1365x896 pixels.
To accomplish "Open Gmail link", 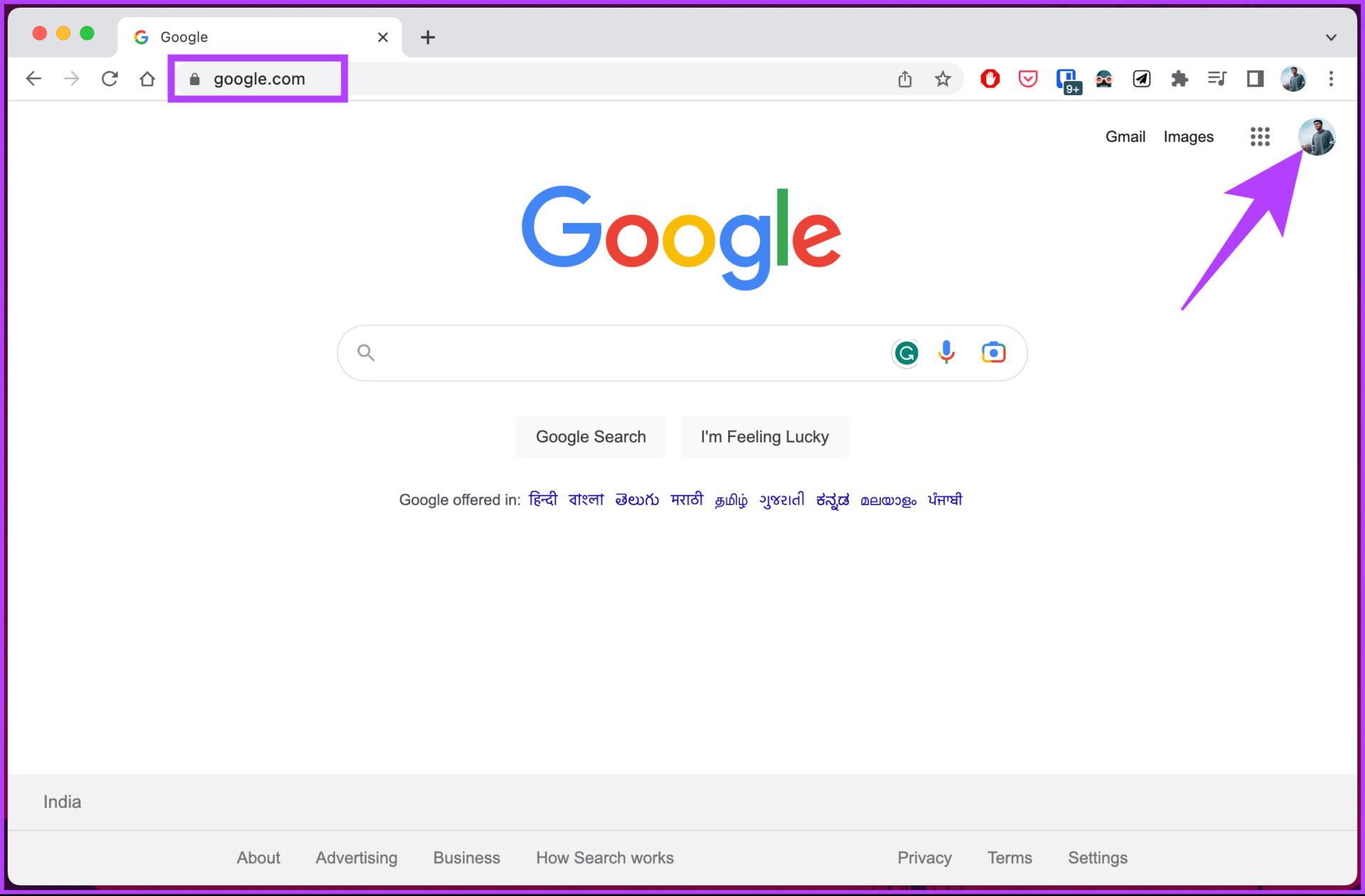I will (x=1125, y=136).
